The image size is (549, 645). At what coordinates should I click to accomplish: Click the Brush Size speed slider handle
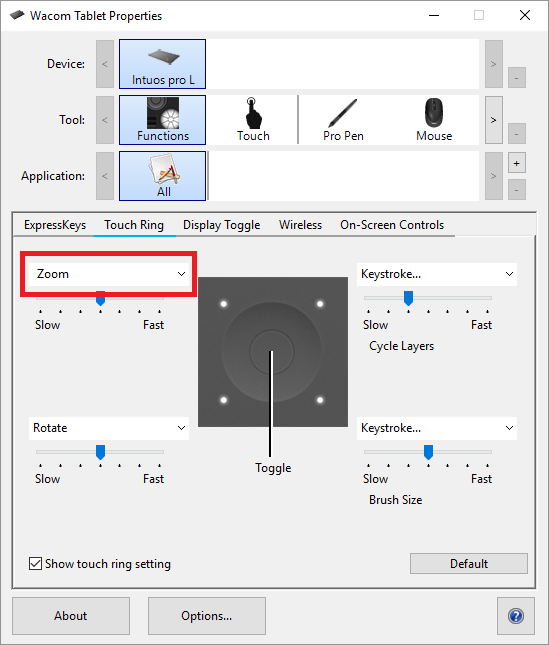(428, 452)
